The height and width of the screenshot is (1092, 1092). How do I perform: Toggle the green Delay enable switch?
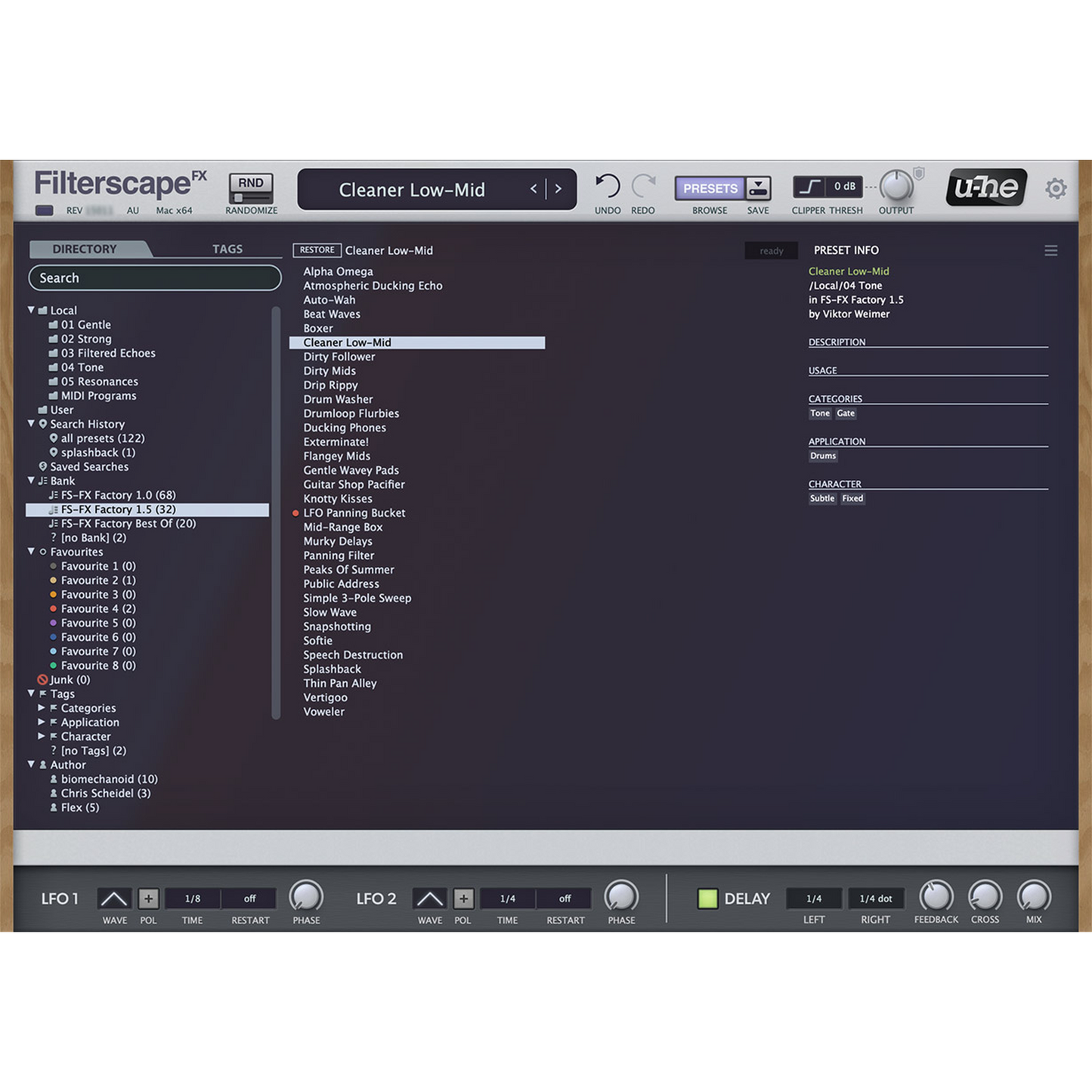707,899
